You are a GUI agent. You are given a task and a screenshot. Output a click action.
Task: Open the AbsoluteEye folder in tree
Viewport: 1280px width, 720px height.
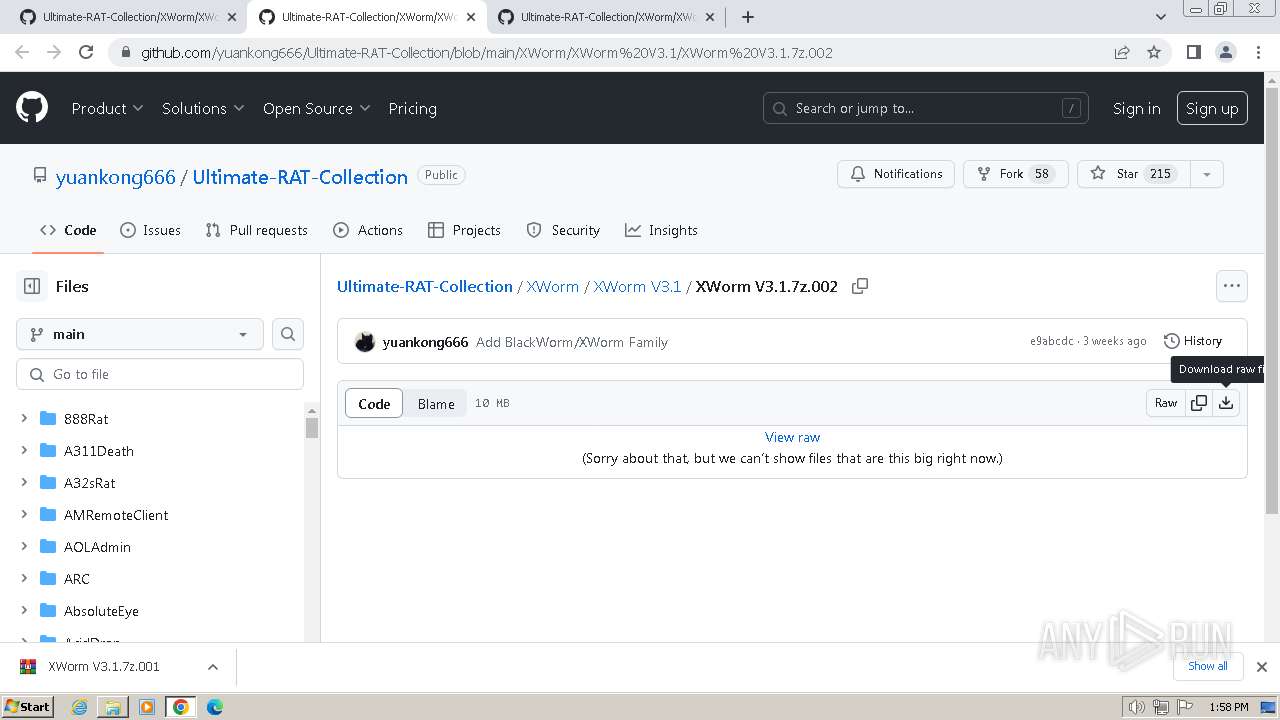click(101, 611)
